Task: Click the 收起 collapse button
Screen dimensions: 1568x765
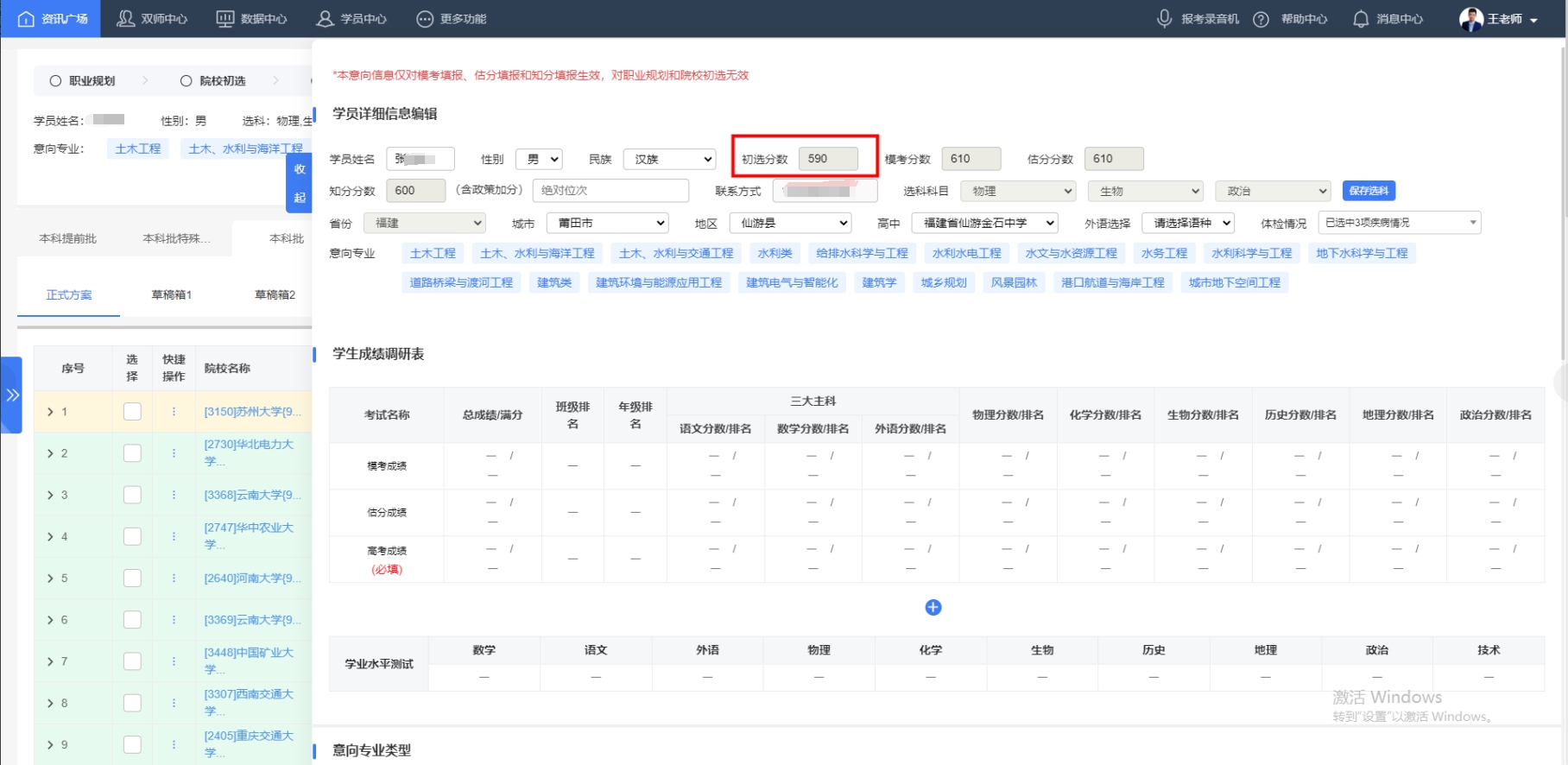Action: pos(300,183)
